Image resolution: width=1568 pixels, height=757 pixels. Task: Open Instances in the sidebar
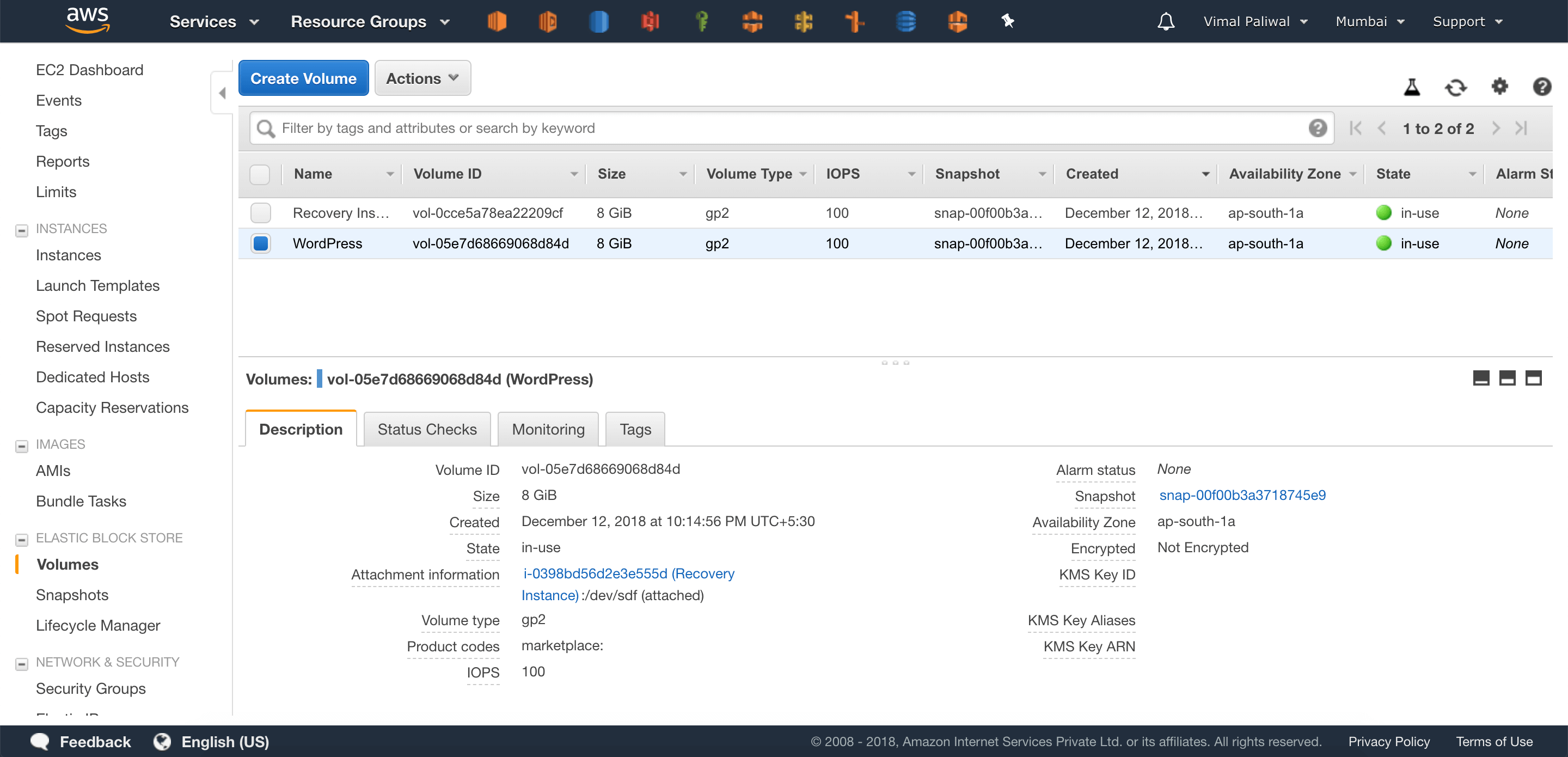pyautogui.click(x=68, y=254)
